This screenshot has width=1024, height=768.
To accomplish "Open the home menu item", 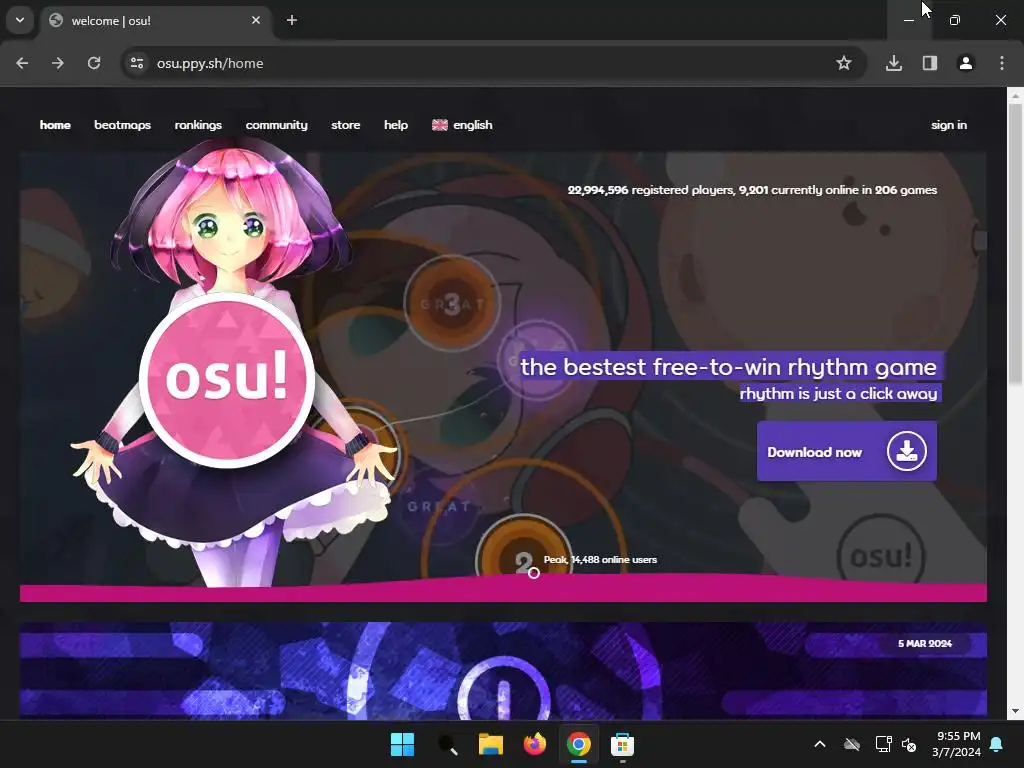I will 55,125.
